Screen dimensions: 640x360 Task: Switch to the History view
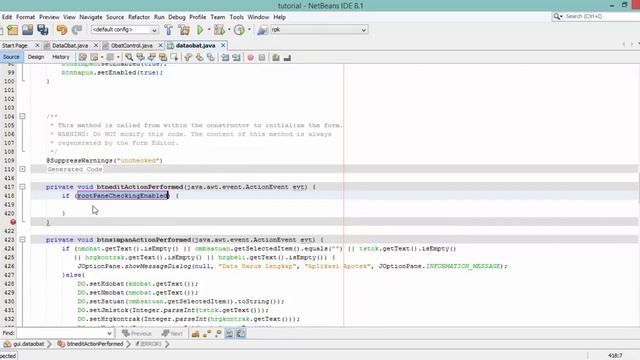click(x=61, y=57)
